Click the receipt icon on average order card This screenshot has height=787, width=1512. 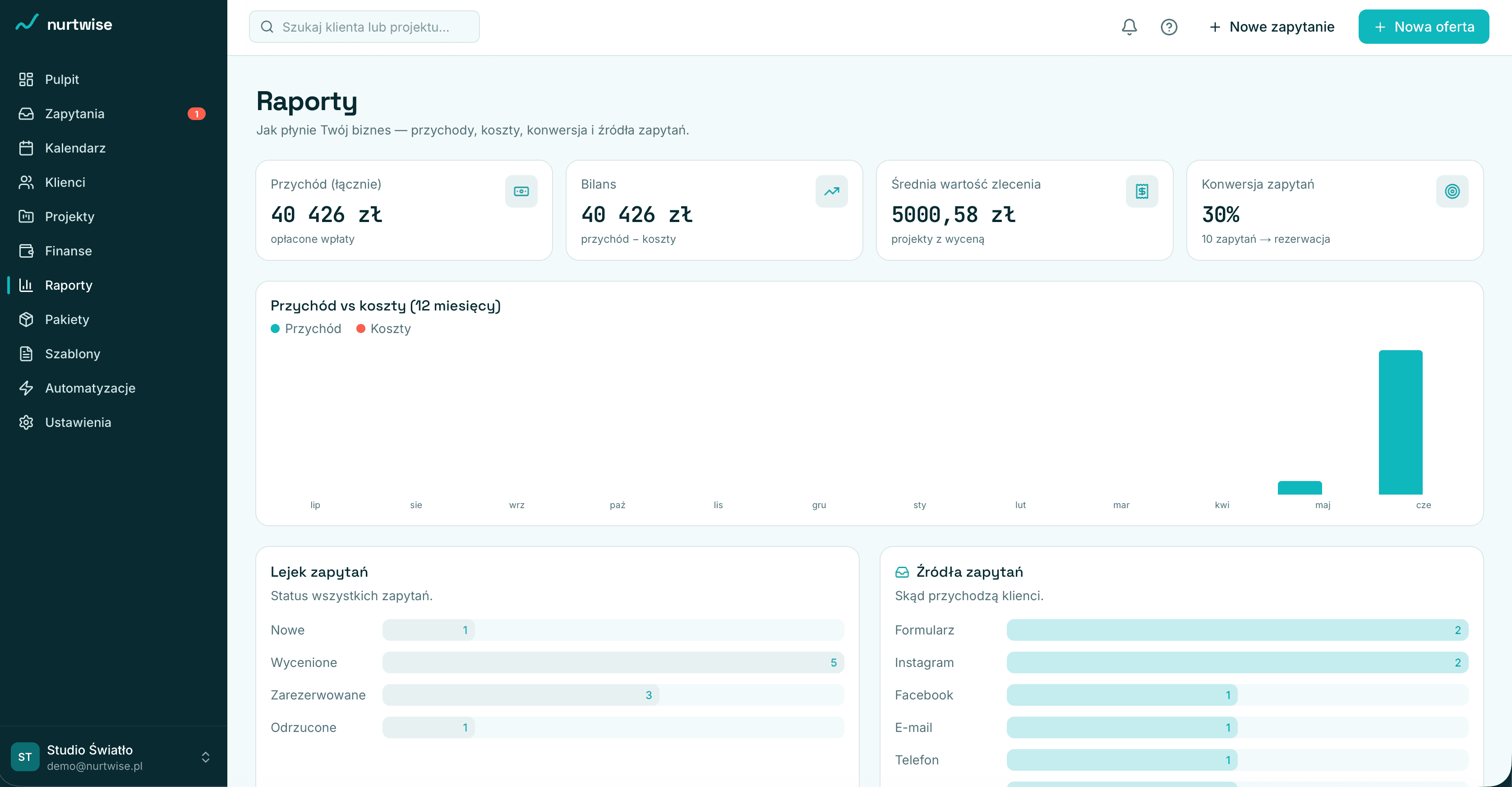pyautogui.click(x=1142, y=191)
